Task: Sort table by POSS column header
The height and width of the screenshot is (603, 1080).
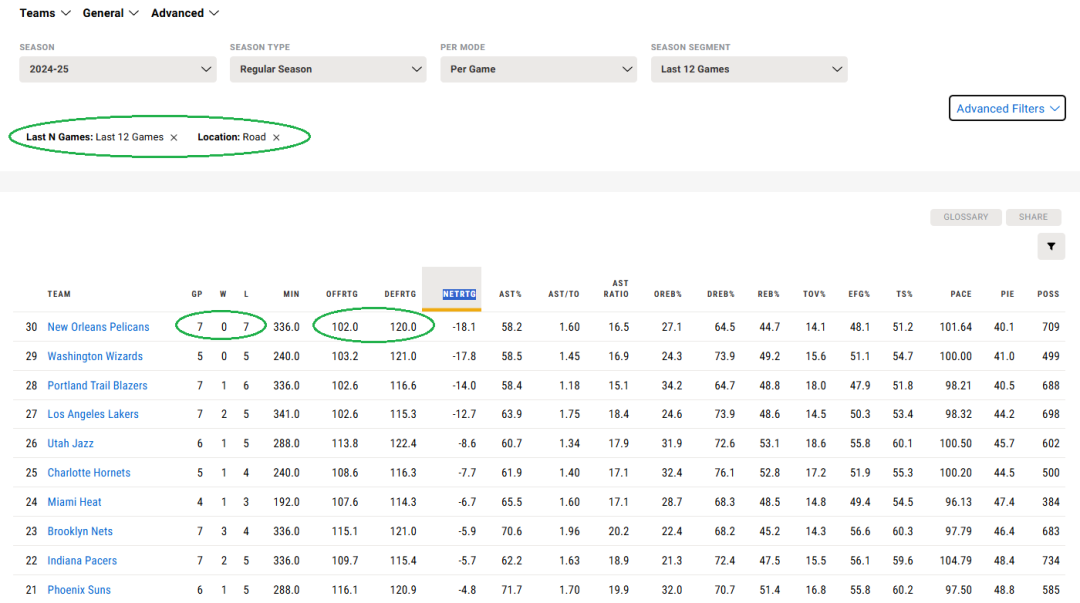Action: point(1048,294)
